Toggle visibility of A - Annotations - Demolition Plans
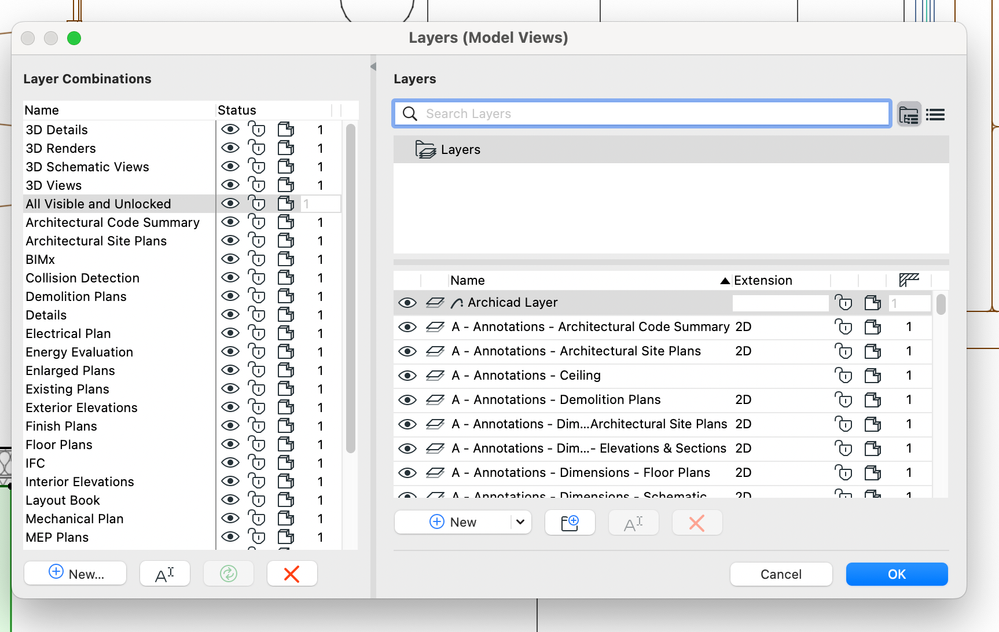Screen dimensions: 999x632 point(407,400)
